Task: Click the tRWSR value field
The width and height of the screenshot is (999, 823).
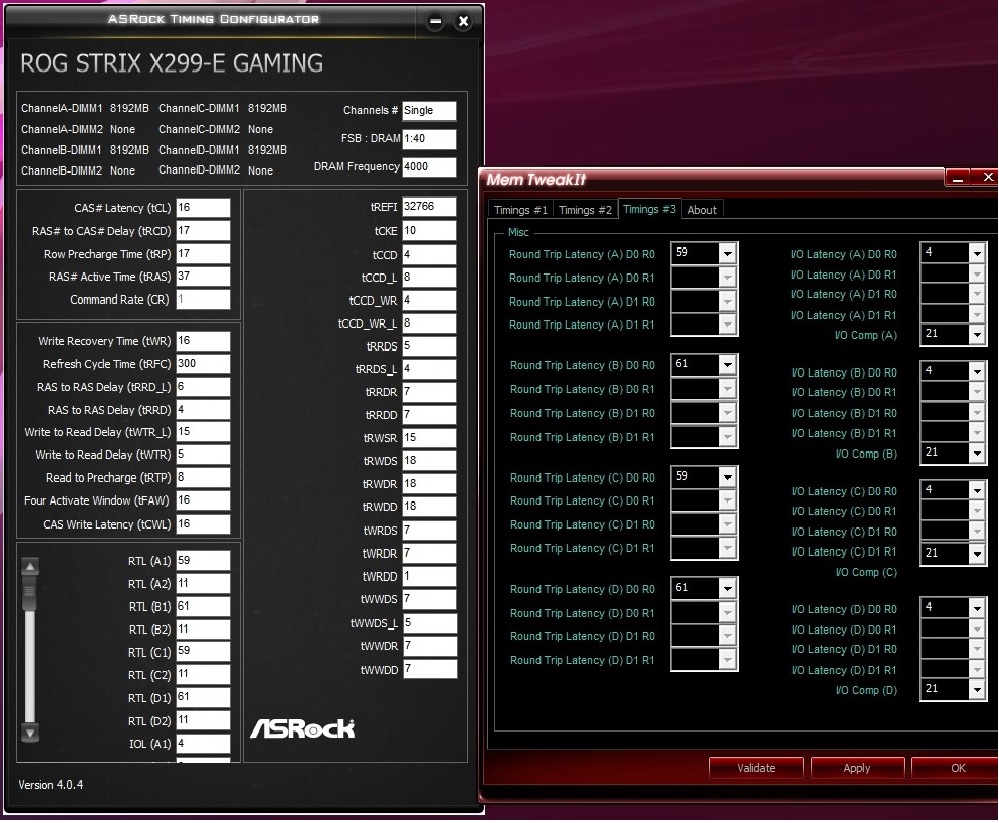Action: pyautogui.click(x=429, y=438)
